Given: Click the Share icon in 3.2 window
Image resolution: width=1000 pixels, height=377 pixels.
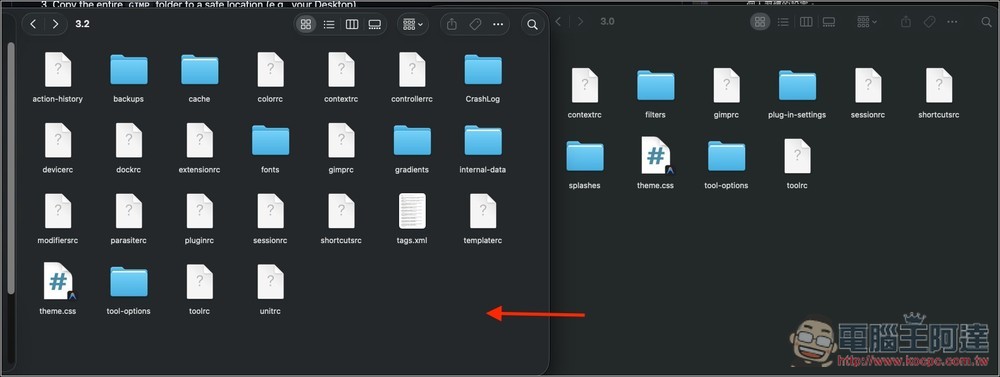Looking at the screenshot, I should (x=452, y=24).
